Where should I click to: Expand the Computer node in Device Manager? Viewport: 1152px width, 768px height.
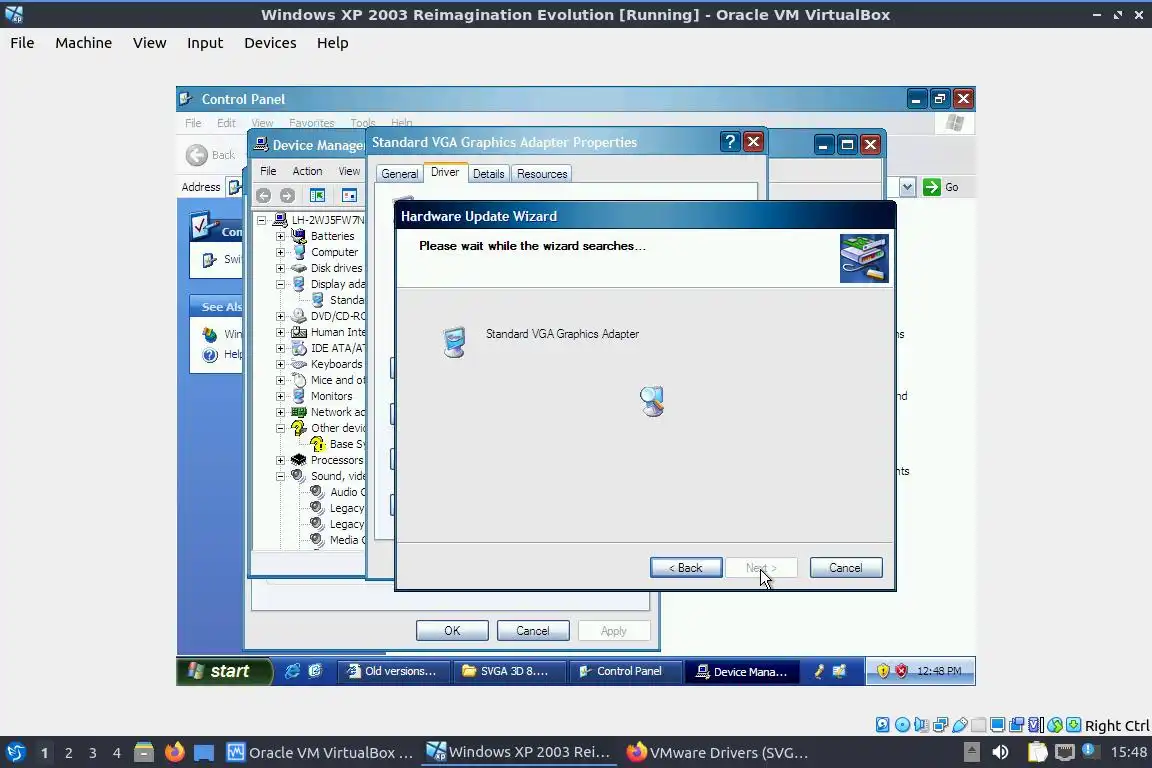tap(280, 252)
